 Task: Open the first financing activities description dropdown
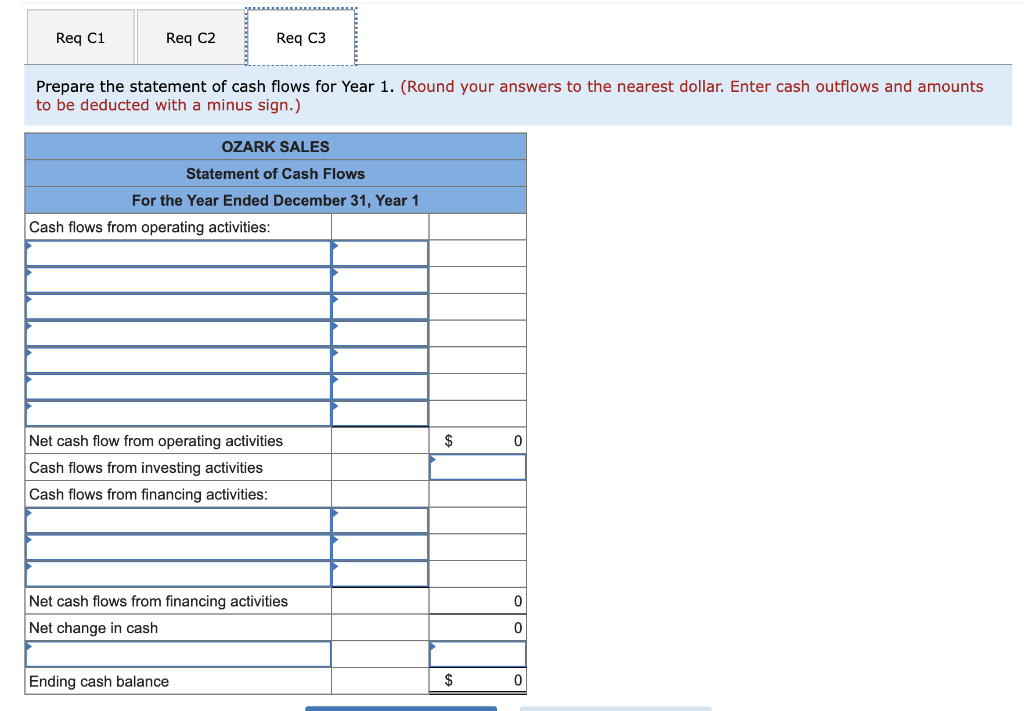click(x=178, y=520)
